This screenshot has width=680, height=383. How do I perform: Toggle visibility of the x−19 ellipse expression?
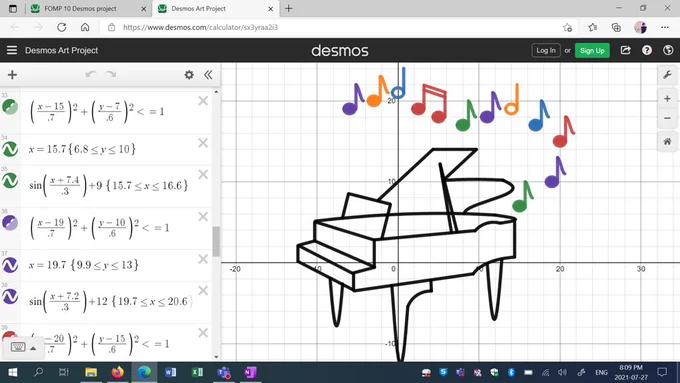(x=10, y=223)
